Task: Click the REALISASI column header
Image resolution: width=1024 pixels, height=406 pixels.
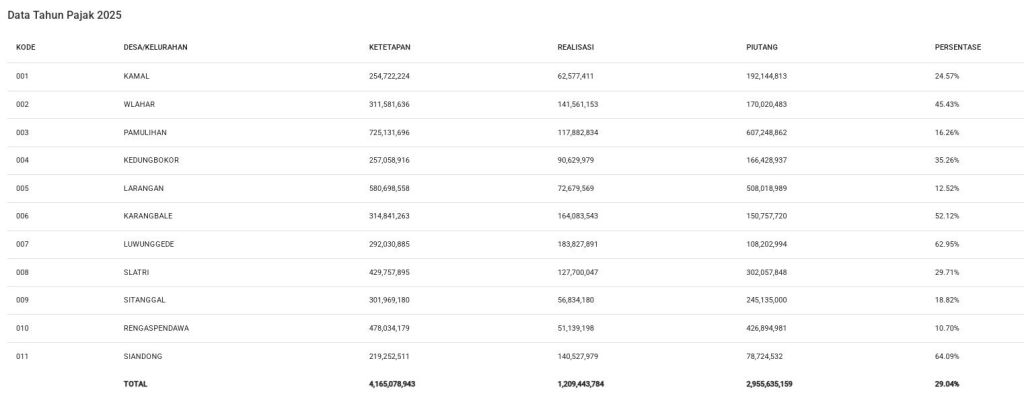Action: [576, 48]
